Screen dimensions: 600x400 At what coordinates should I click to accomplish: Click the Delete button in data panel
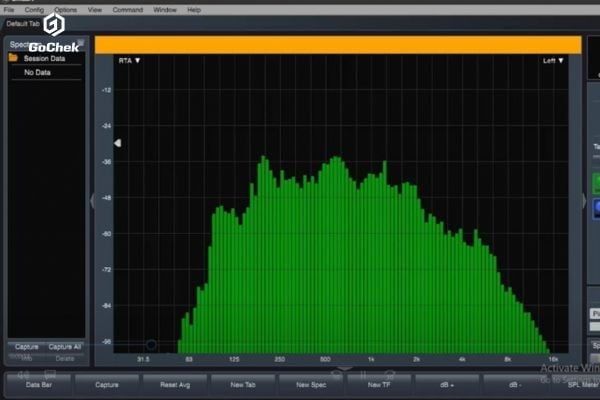click(65, 359)
